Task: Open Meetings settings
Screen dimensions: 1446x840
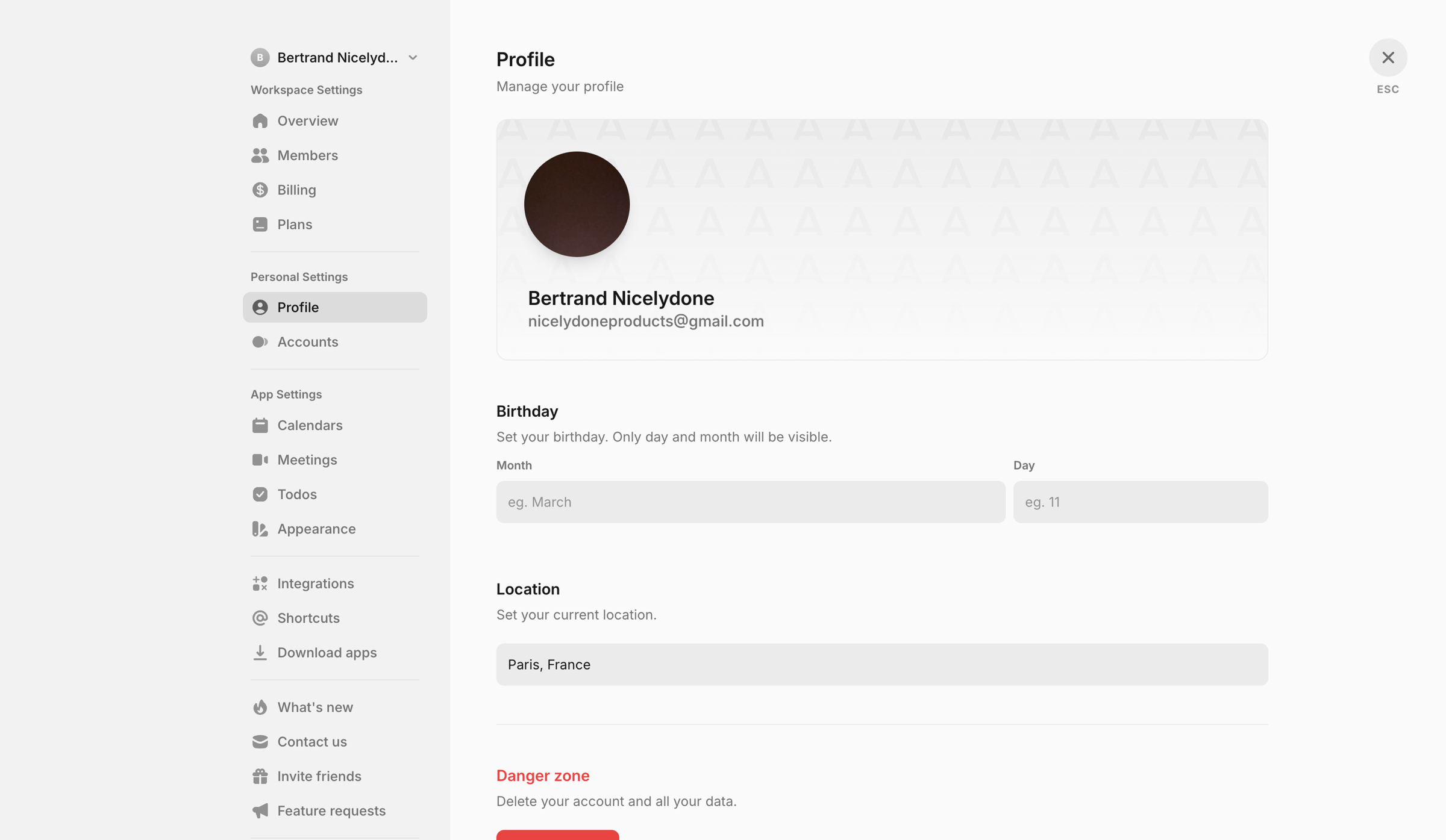Action: pyautogui.click(x=334, y=459)
